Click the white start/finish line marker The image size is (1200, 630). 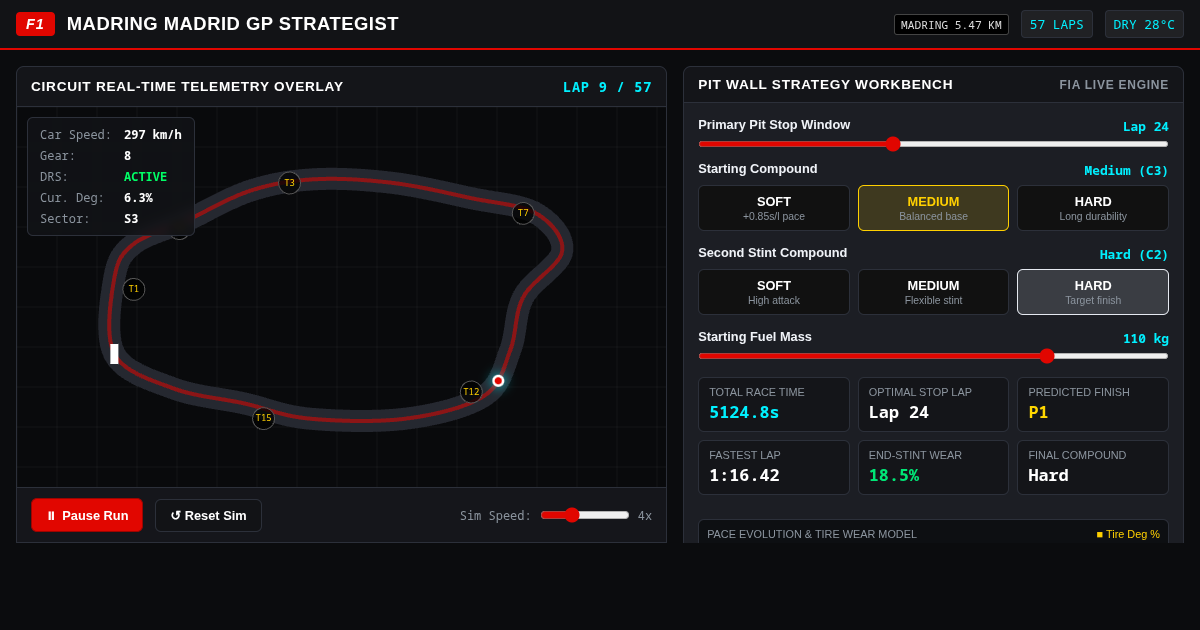click(x=114, y=354)
